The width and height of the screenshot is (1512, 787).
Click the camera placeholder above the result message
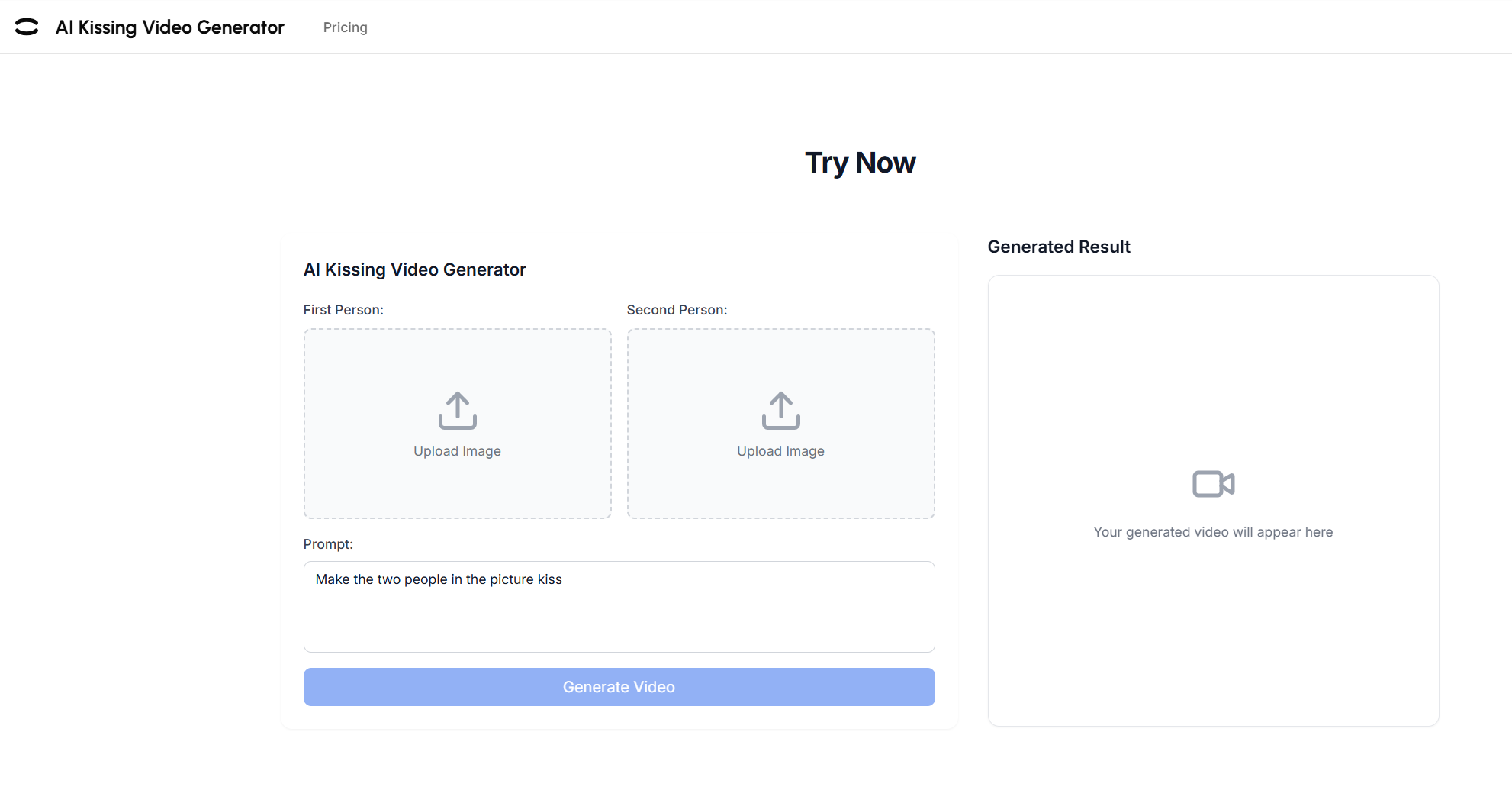1212,482
